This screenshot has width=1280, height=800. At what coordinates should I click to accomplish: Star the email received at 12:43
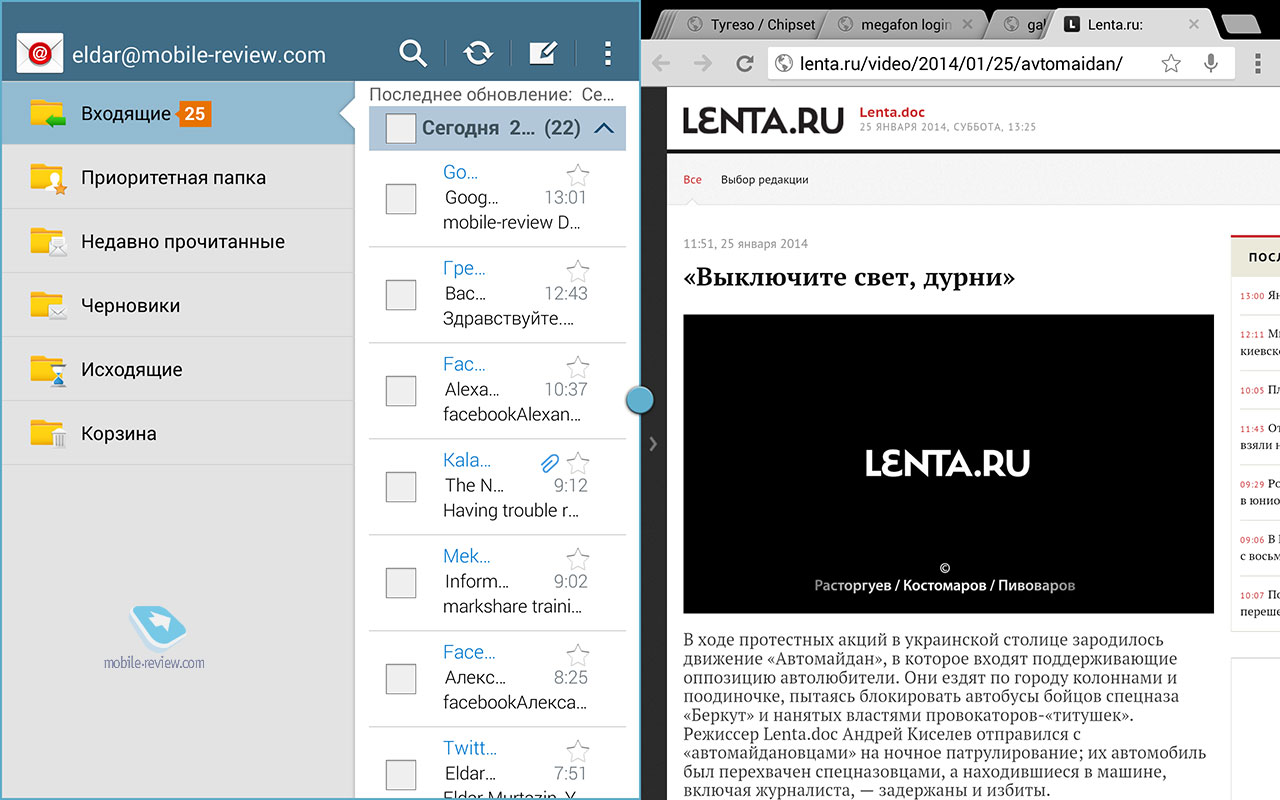pos(578,271)
